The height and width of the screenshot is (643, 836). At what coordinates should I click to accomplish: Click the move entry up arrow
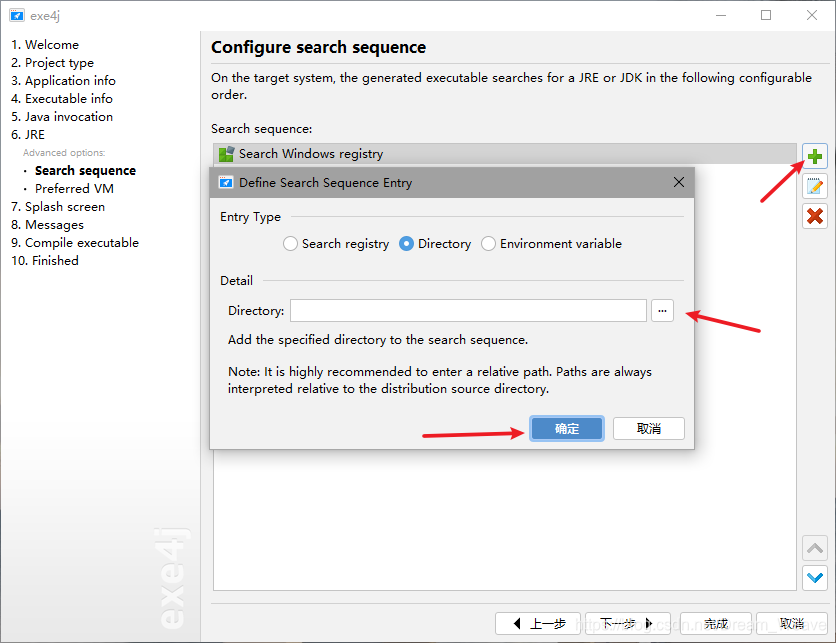815,548
